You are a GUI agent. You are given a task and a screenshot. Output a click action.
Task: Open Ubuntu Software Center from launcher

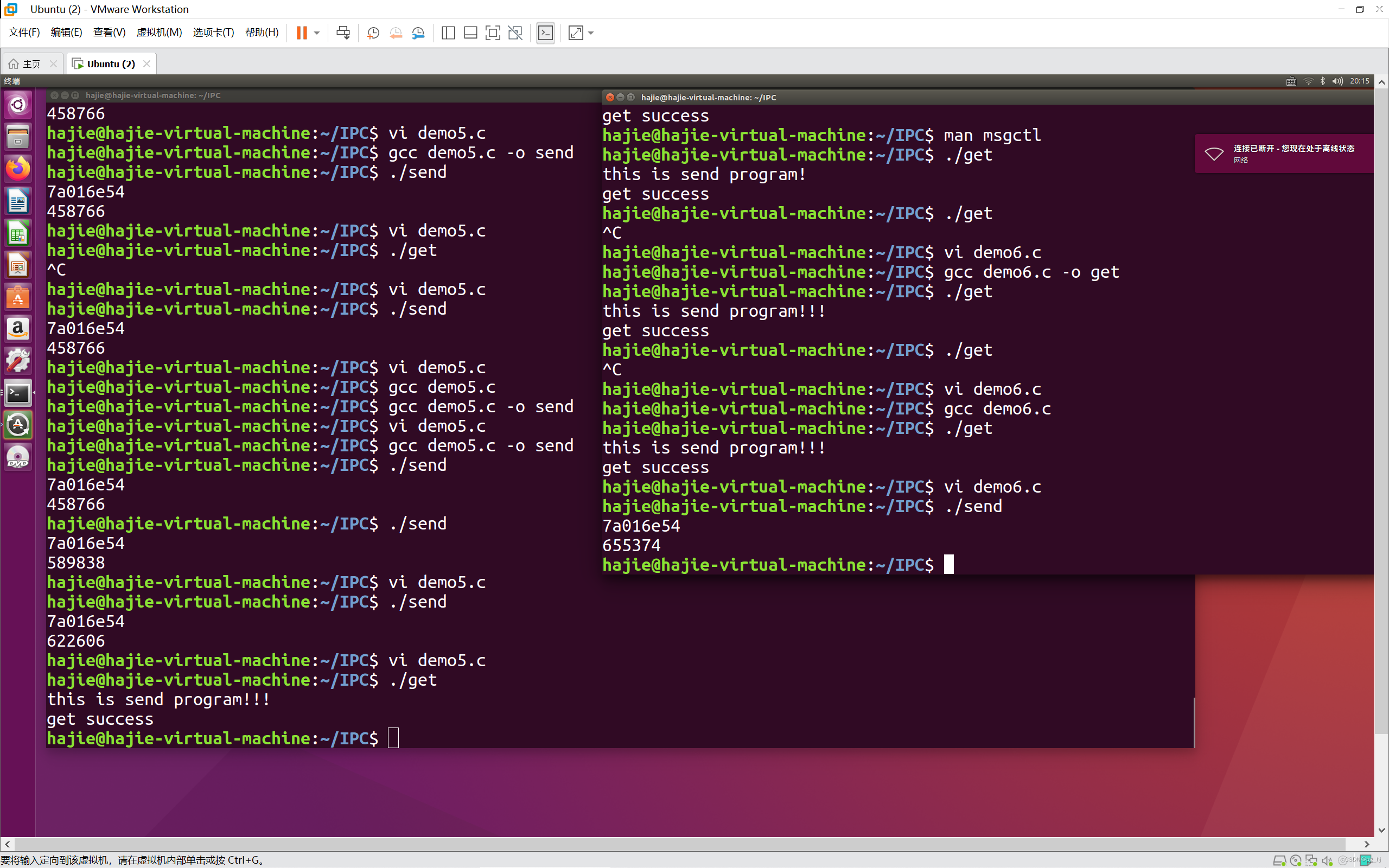tap(18, 298)
